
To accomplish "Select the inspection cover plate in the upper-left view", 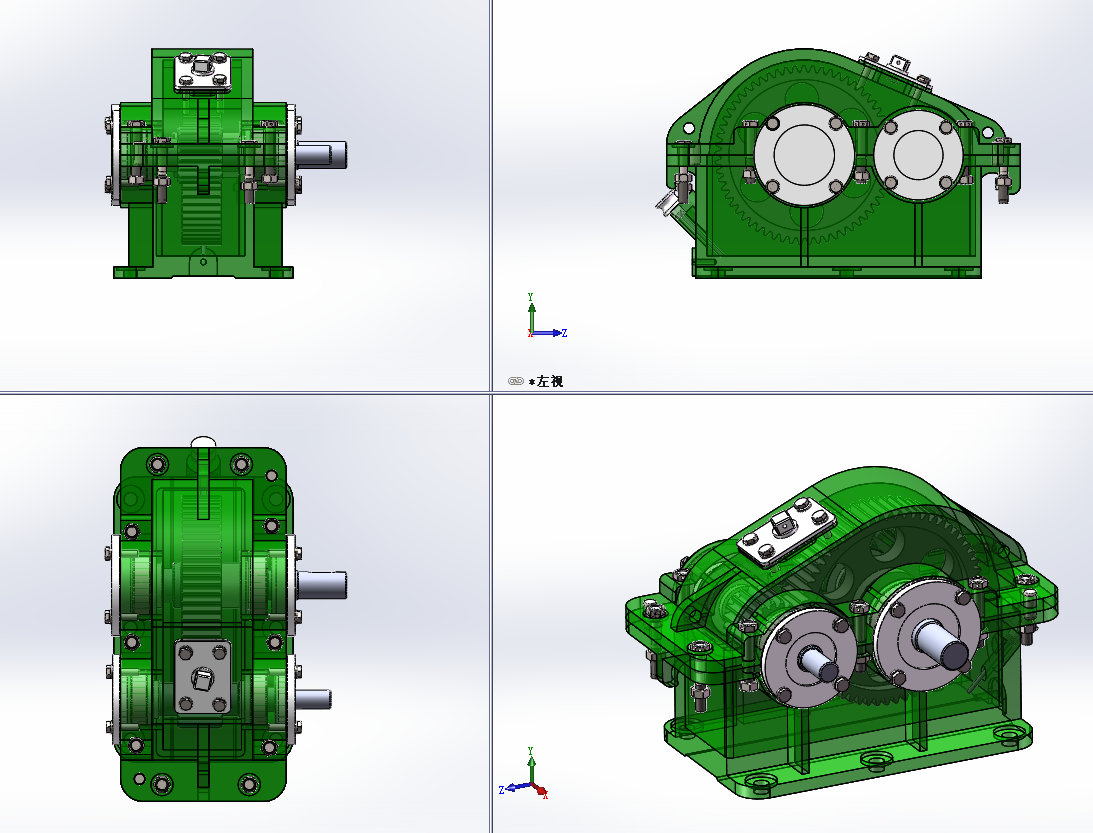I will [x=202, y=72].
